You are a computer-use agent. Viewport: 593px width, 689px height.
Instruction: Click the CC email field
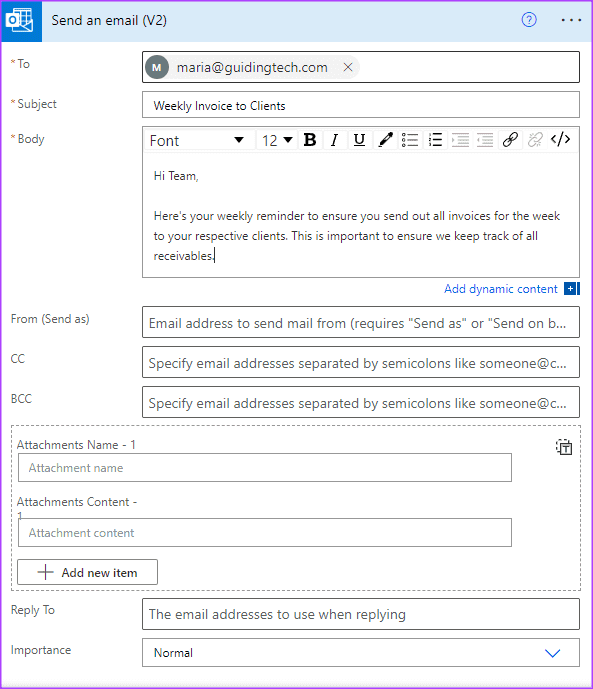(x=361, y=363)
